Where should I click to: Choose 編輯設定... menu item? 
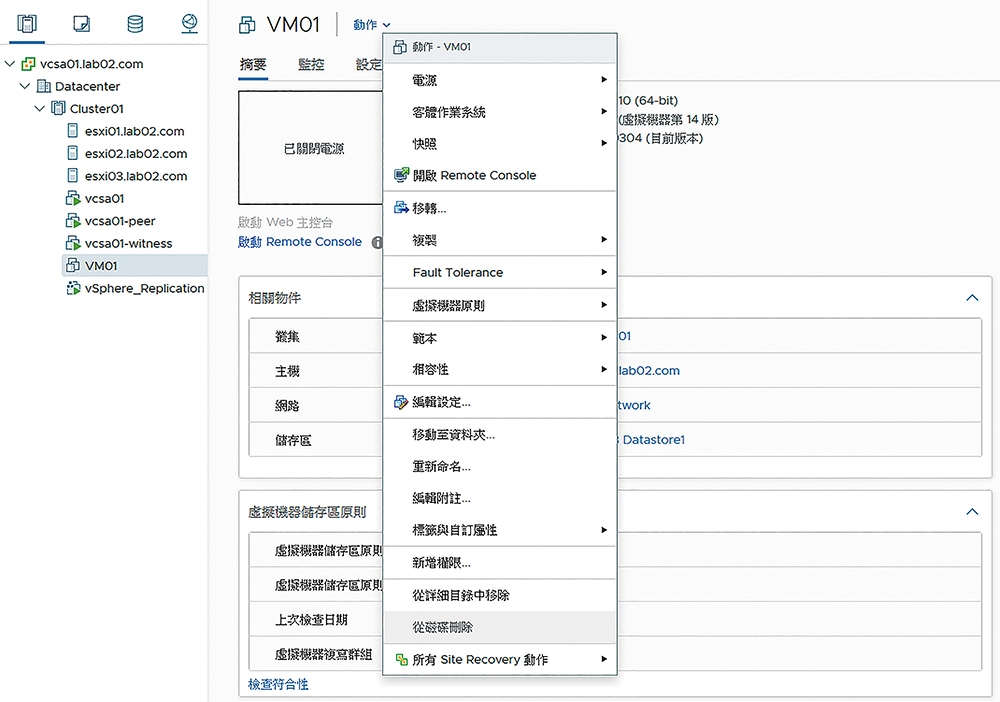click(x=499, y=402)
